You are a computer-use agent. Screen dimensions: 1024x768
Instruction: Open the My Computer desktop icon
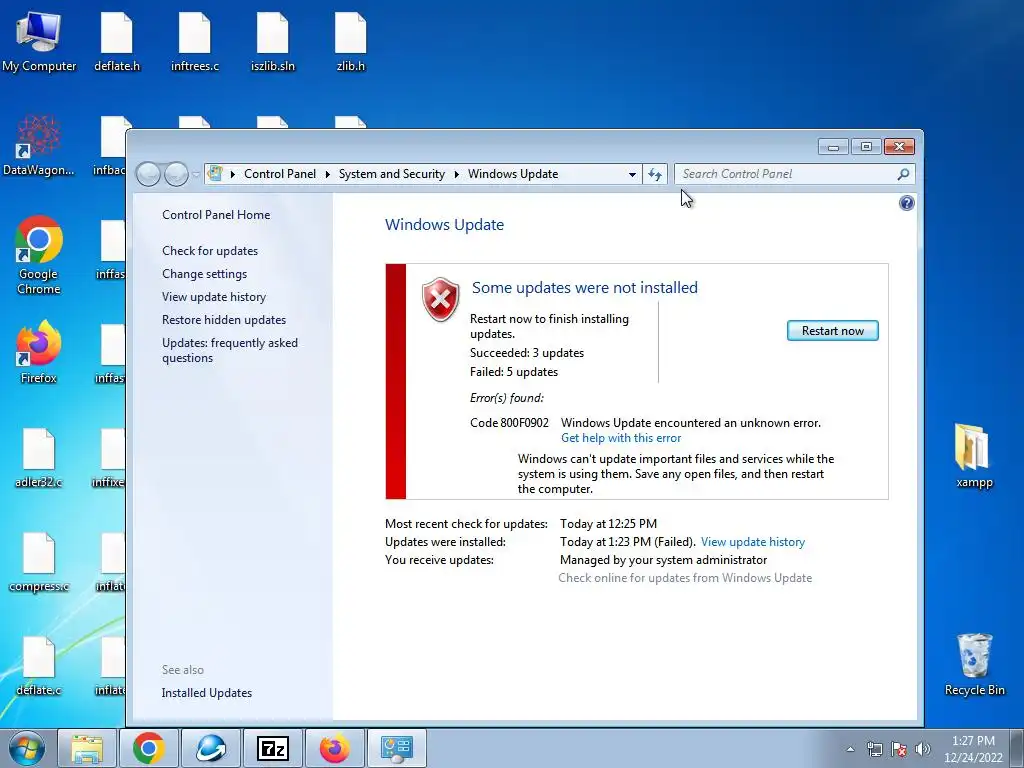[x=39, y=42]
